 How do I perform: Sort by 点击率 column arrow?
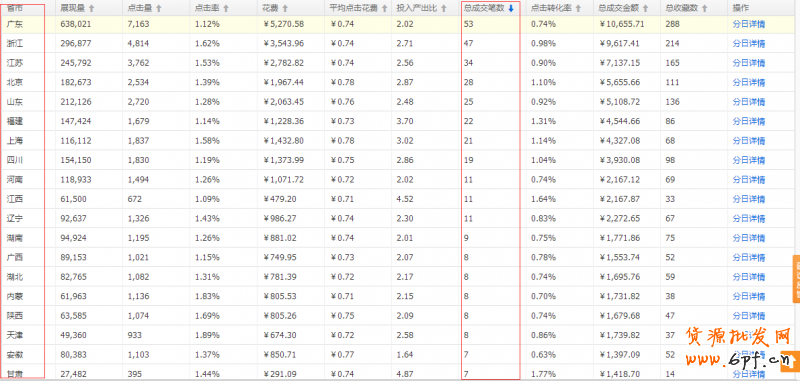(226, 9)
